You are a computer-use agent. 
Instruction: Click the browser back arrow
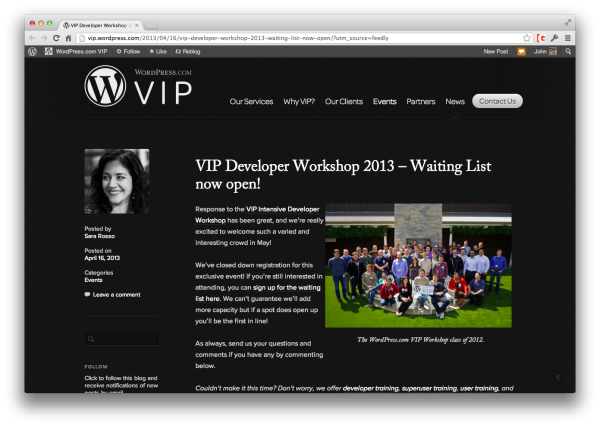[32, 38]
